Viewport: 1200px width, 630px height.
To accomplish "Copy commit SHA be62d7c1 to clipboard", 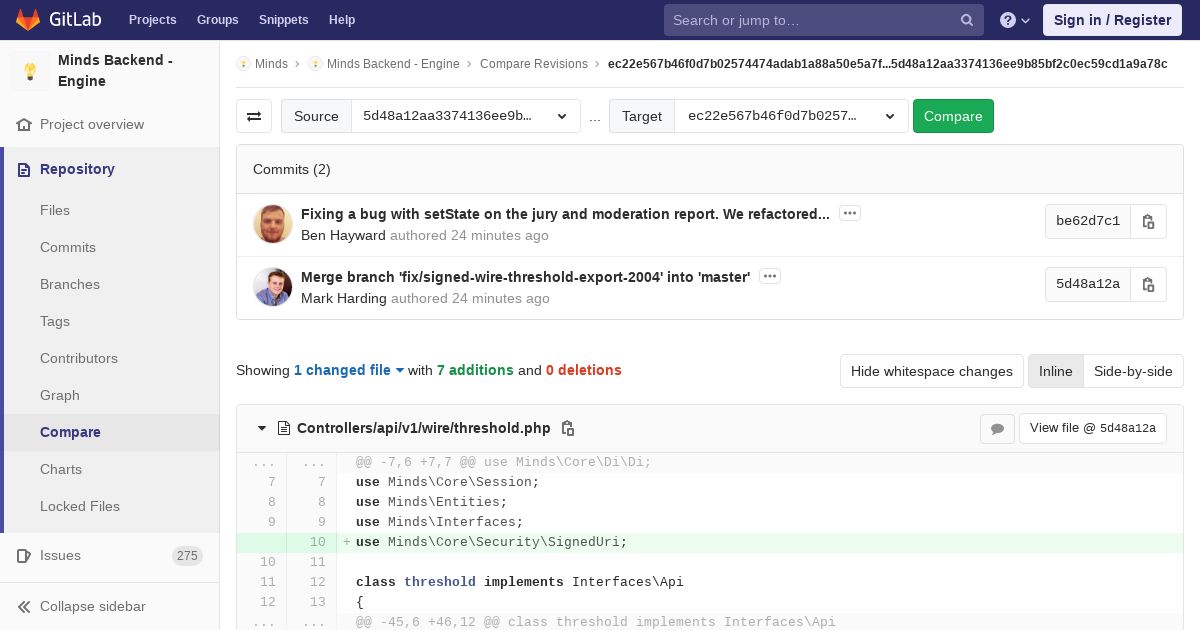I will [1148, 221].
